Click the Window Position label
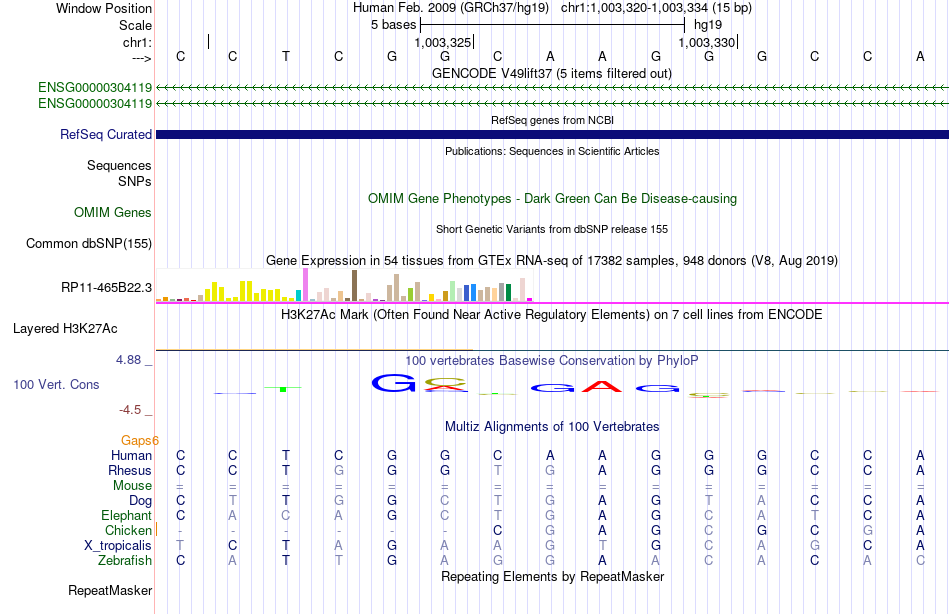Image resolution: width=950 pixels, height=614 pixels. point(104,8)
